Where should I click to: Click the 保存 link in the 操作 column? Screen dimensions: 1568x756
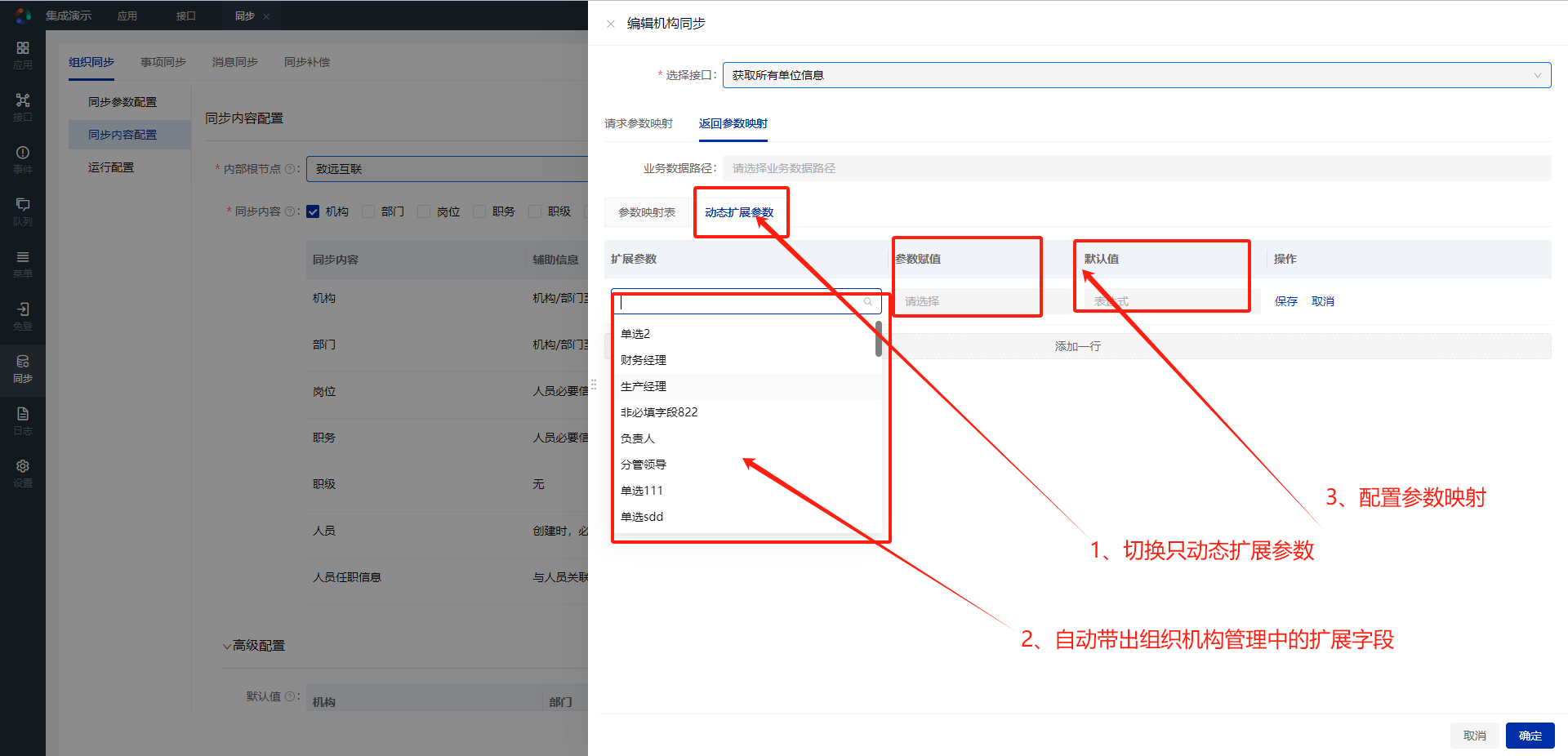[x=1286, y=301]
